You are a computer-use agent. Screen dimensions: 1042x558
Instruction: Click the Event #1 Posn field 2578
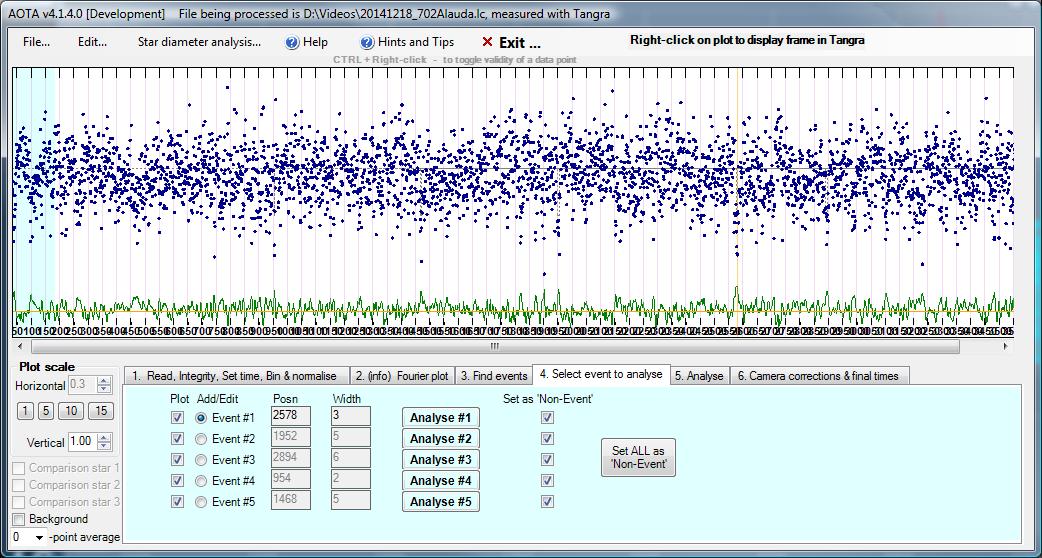coord(291,417)
